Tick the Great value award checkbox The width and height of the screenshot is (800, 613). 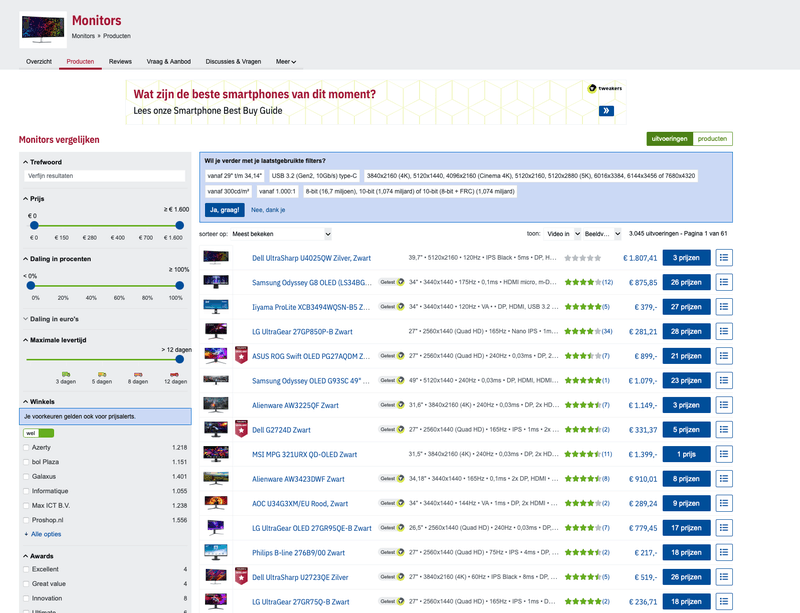[26, 584]
